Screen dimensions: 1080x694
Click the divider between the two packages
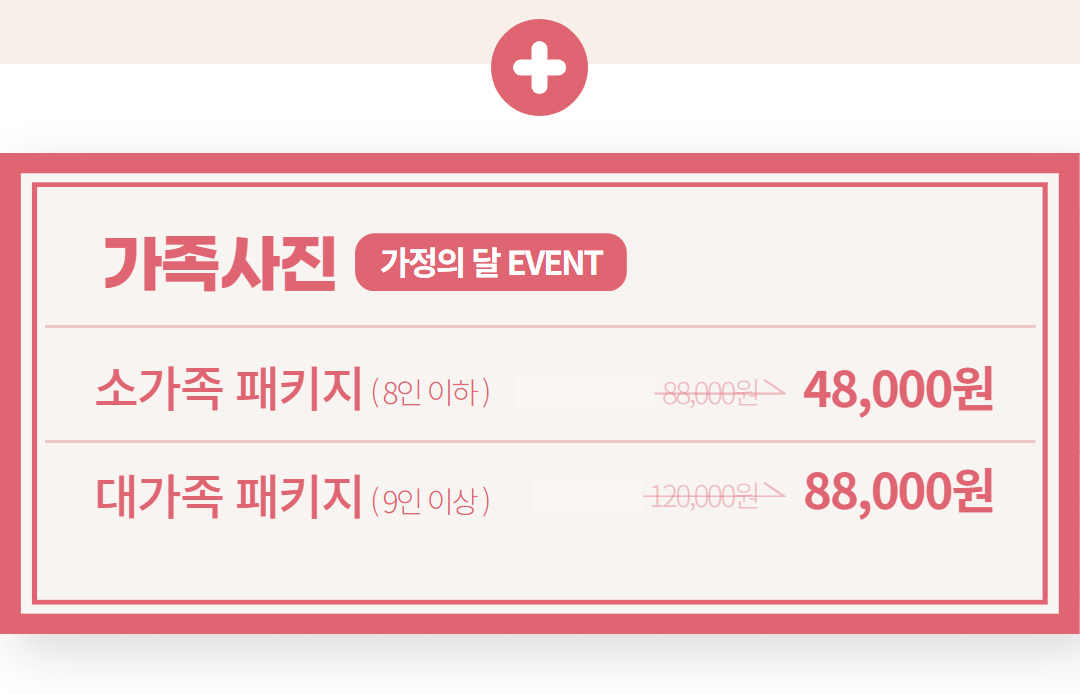pos(540,441)
